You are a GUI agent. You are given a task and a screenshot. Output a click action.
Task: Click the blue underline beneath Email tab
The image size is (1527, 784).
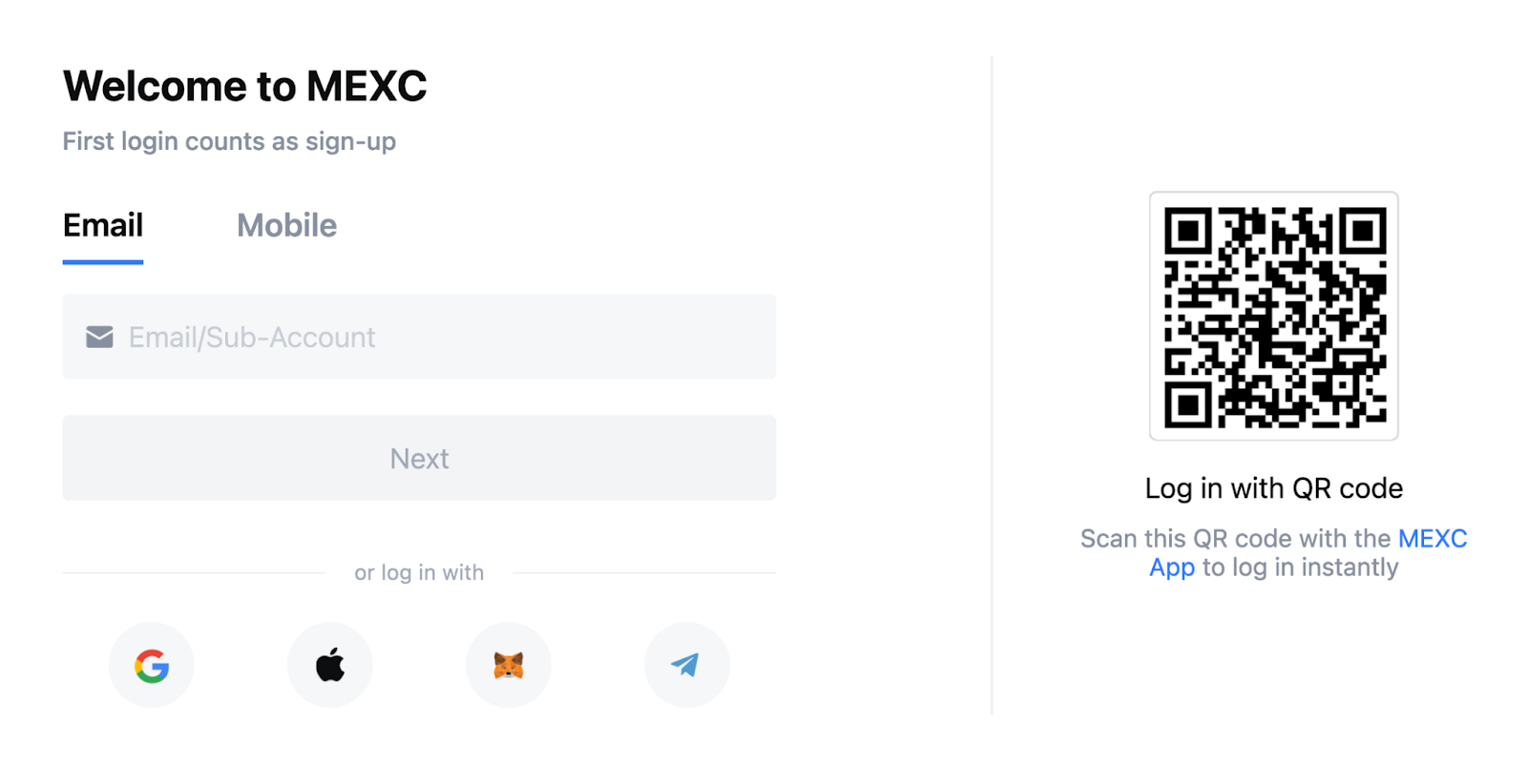103,261
